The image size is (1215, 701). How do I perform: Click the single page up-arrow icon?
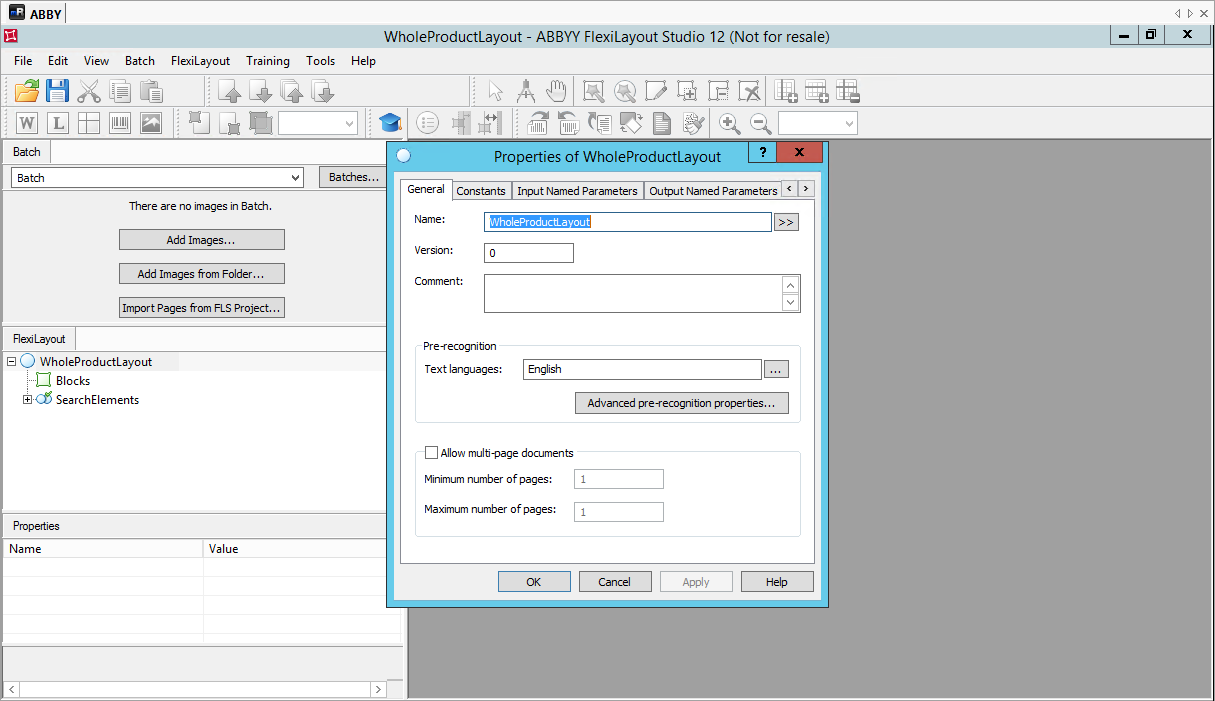pos(230,92)
